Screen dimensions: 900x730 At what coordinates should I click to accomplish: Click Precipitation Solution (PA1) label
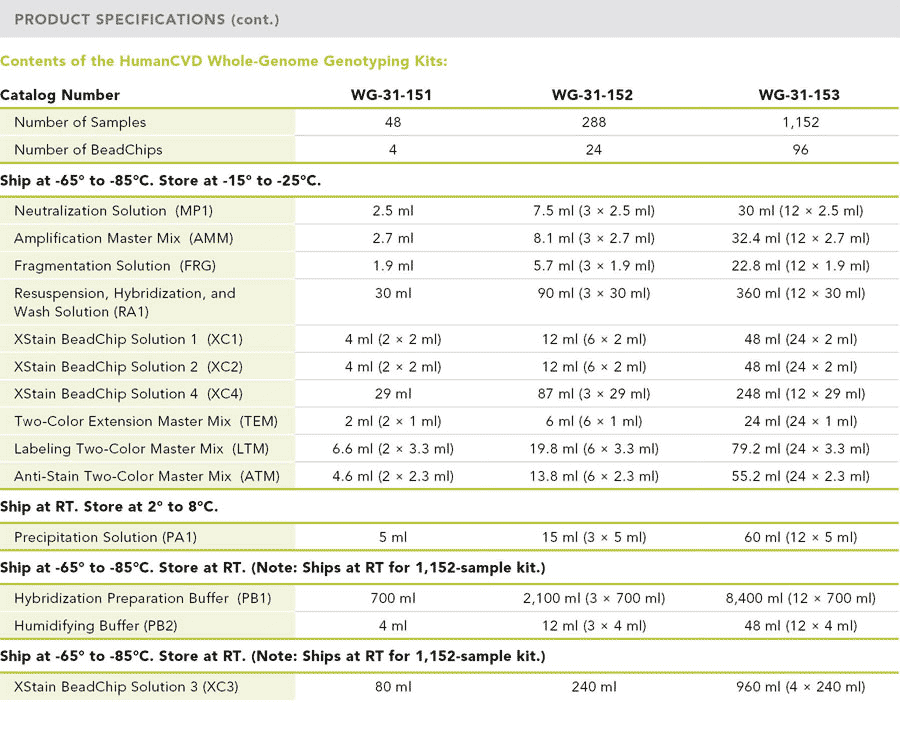pyautogui.click(x=105, y=537)
